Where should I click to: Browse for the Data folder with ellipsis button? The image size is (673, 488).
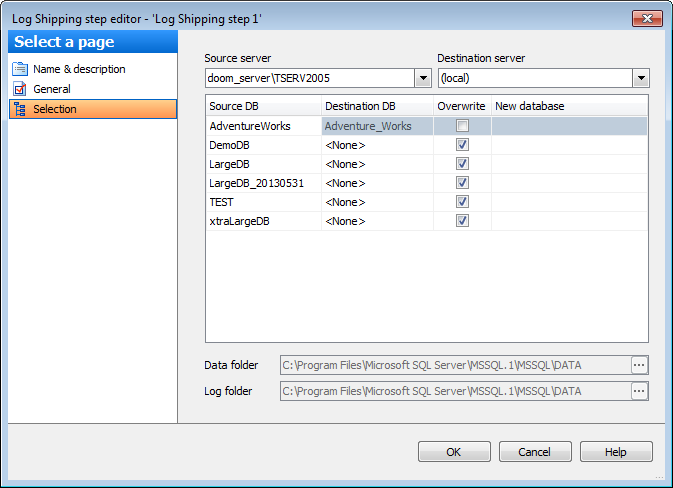pos(639,365)
